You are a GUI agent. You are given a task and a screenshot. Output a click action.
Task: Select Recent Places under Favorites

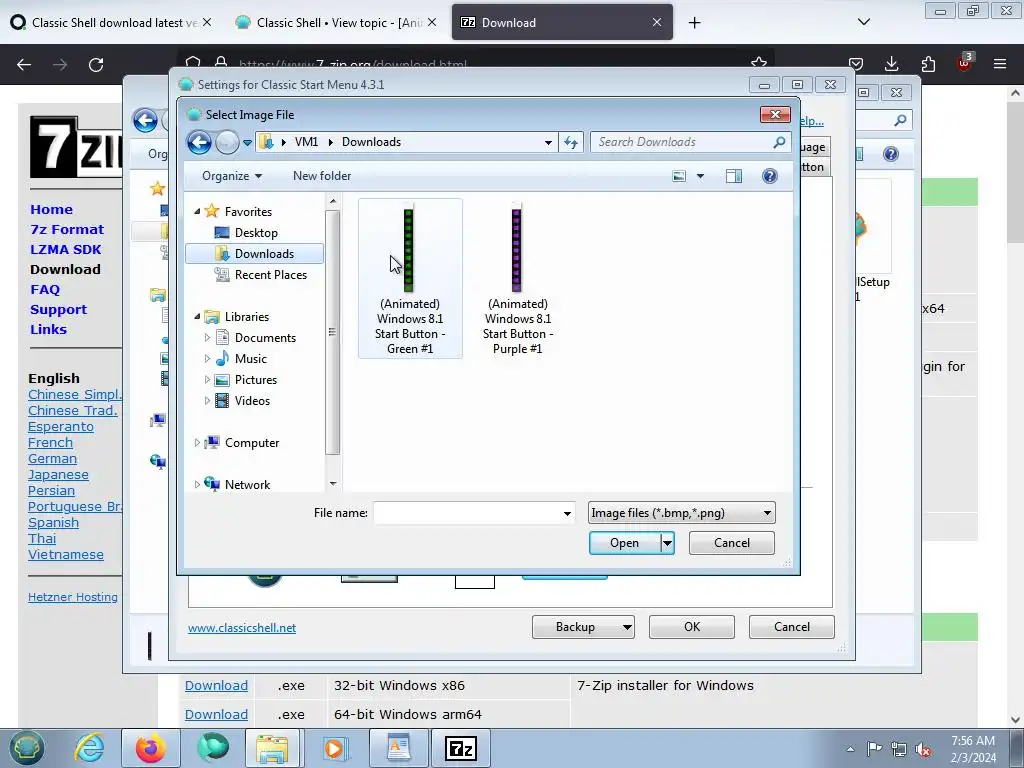coord(270,275)
